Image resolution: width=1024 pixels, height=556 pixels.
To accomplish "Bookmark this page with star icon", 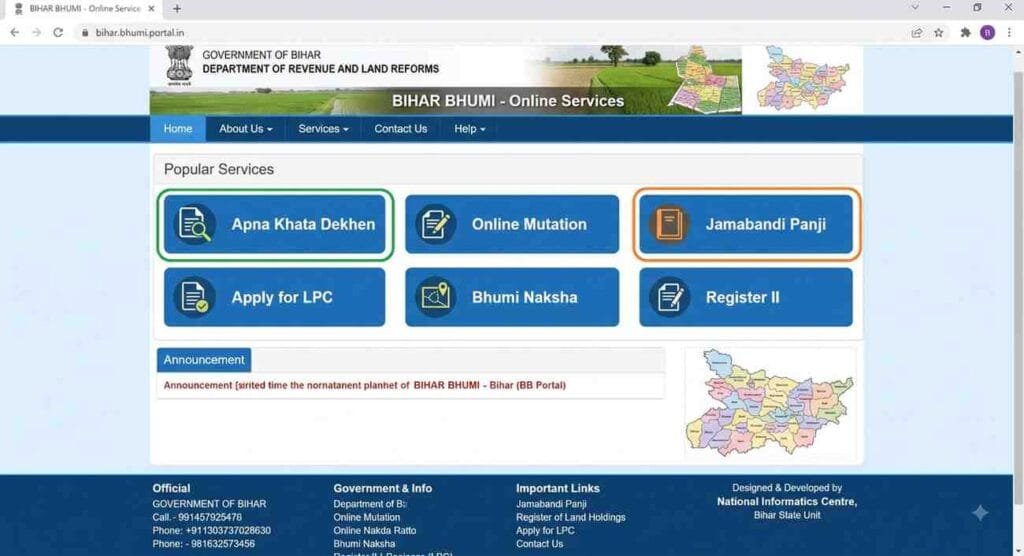I will coord(938,33).
